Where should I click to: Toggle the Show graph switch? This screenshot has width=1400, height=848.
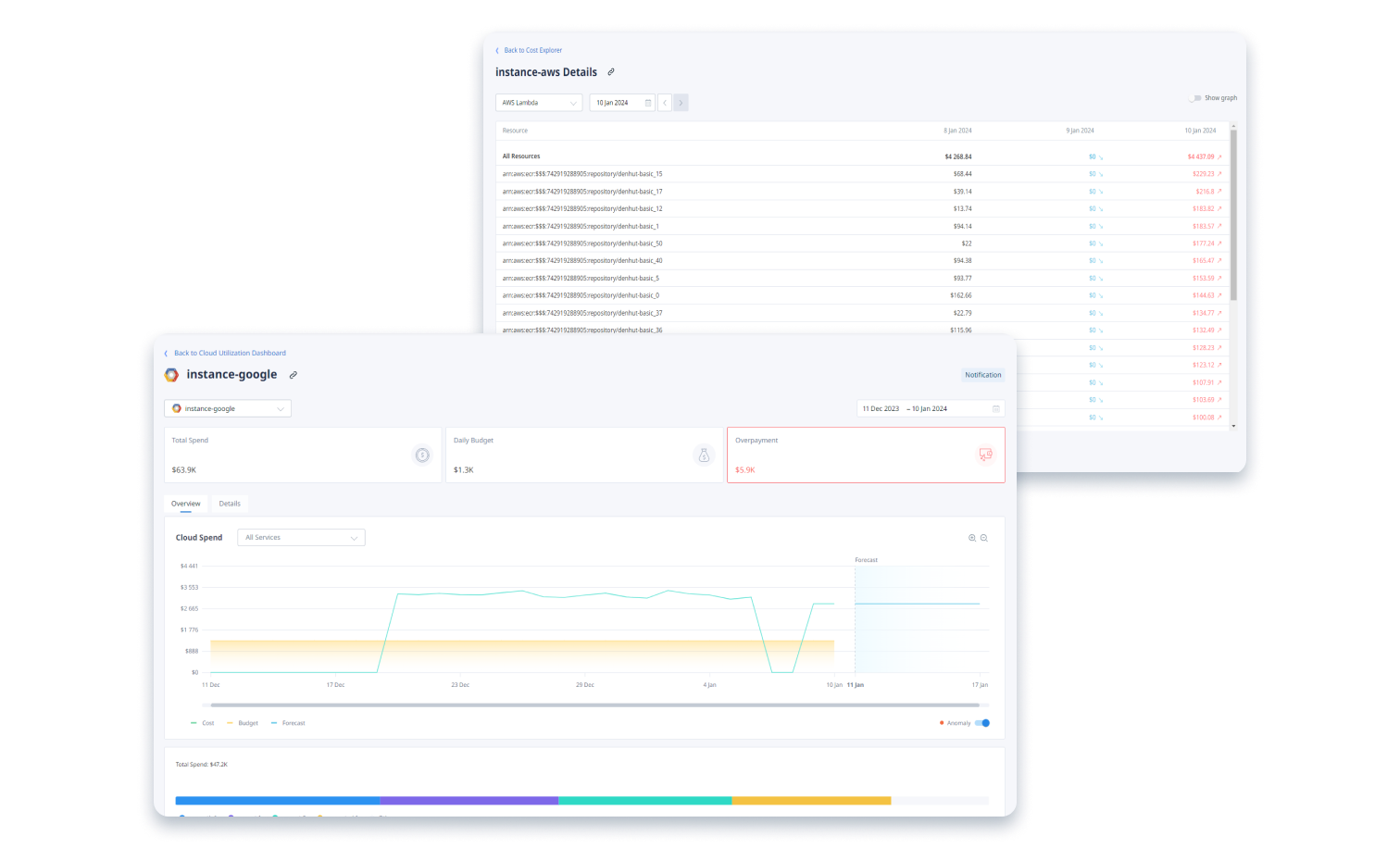point(1195,98)
